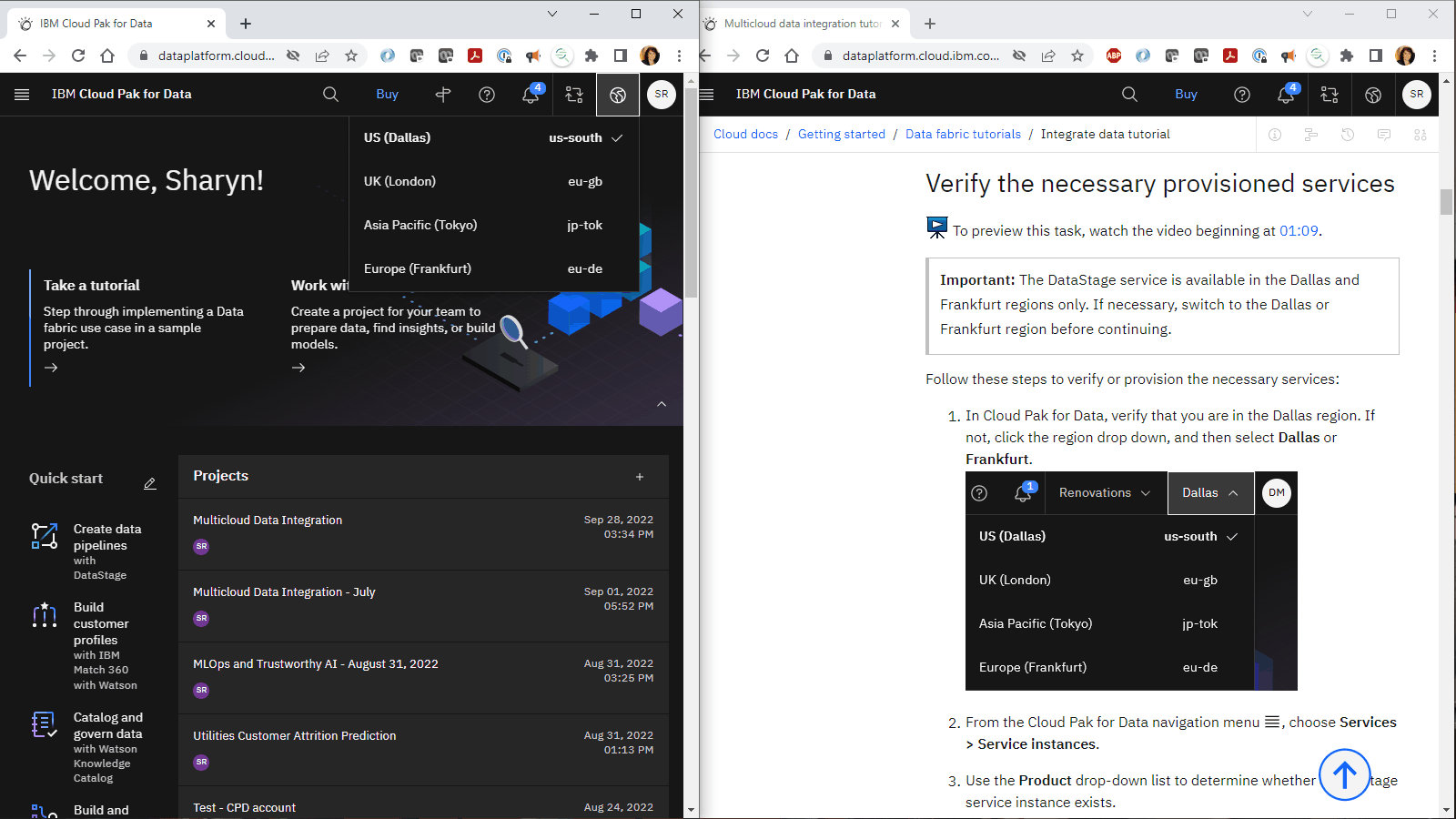Click the information icon on the tutorial page

pos(1275,135)
